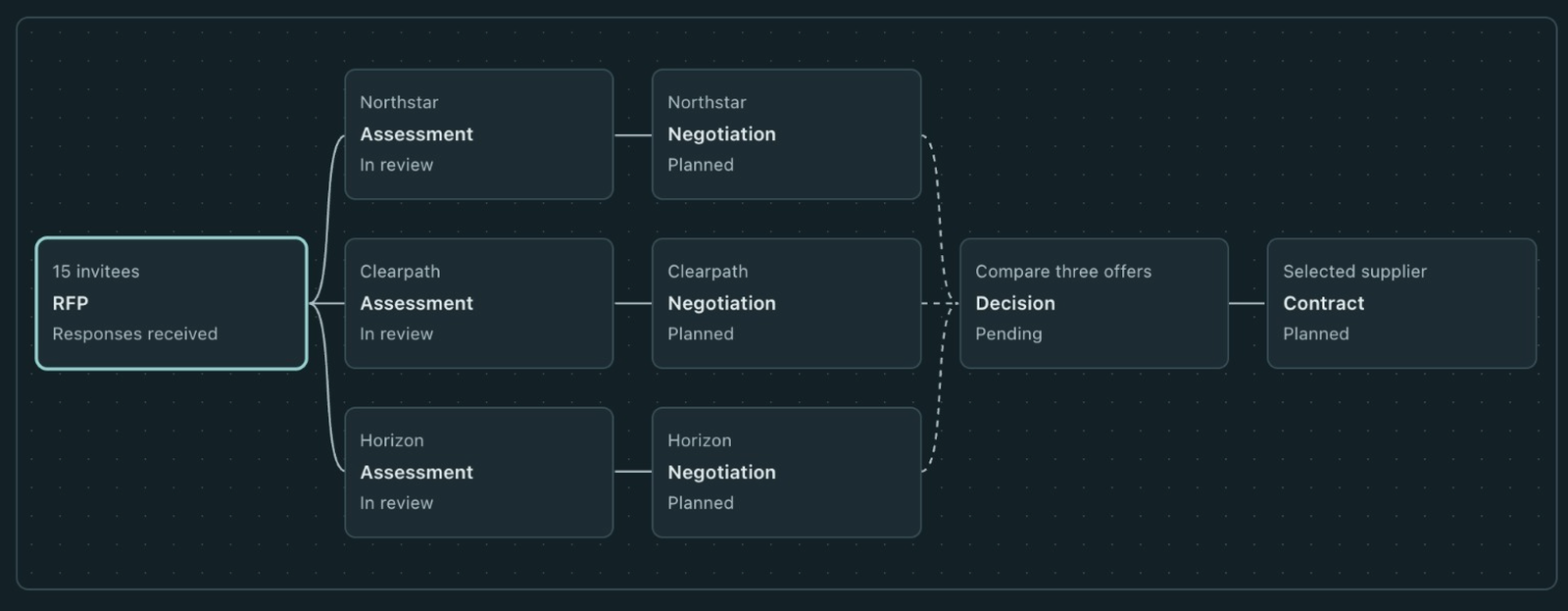Select the Decision node marked Pending
This screenshot has height=611, width=1568.
[1095, 303]
